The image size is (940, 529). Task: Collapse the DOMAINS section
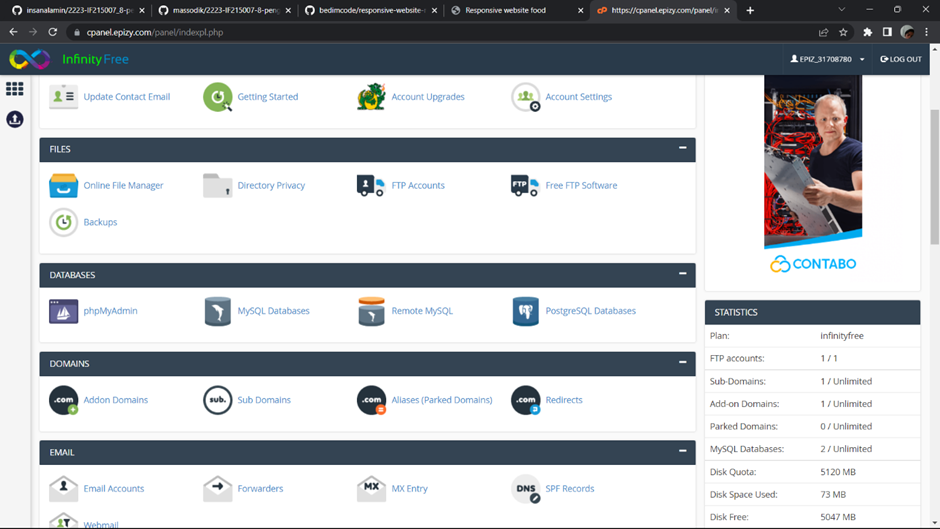coord(682,363)
